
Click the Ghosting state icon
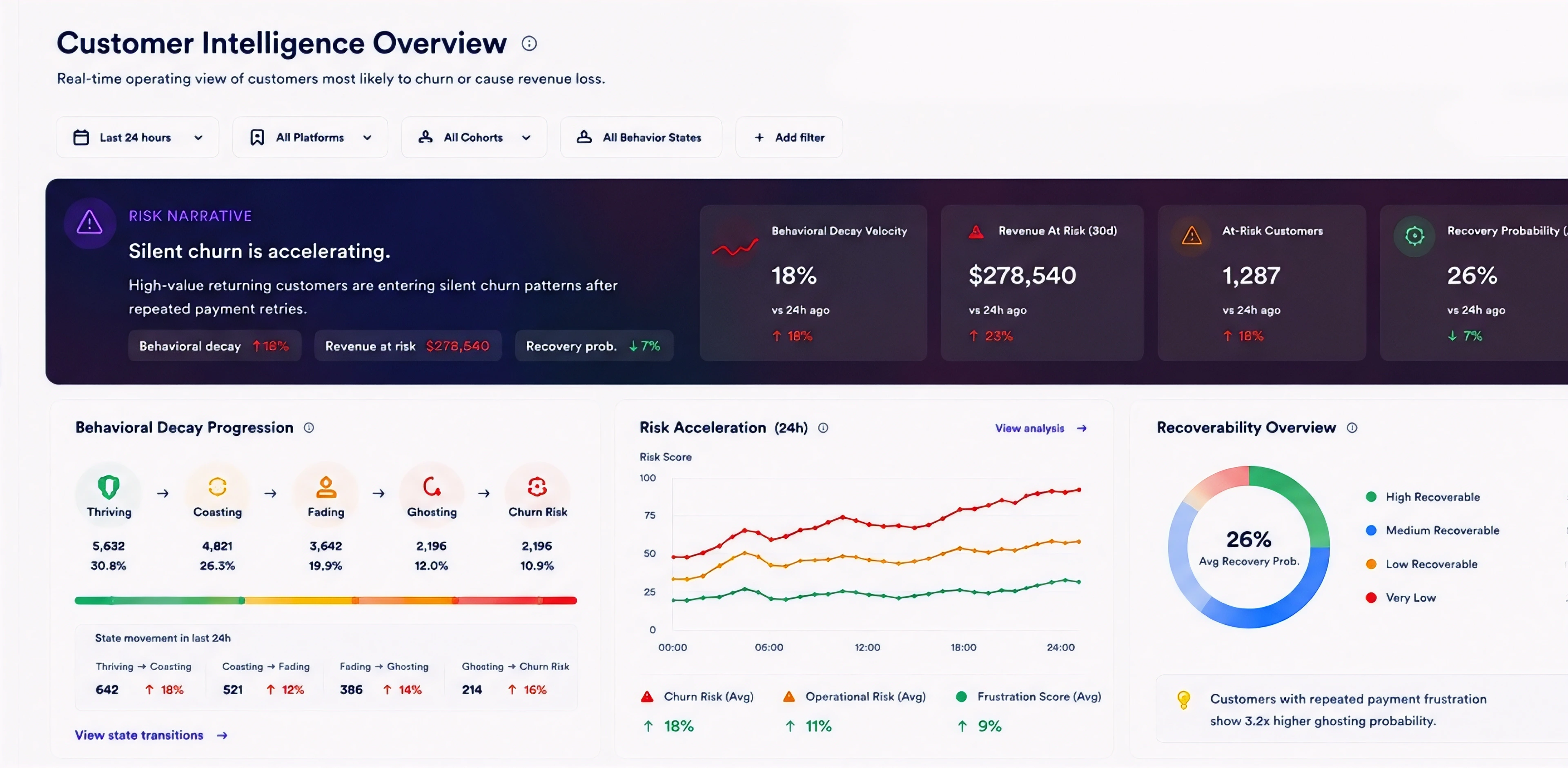432,486
